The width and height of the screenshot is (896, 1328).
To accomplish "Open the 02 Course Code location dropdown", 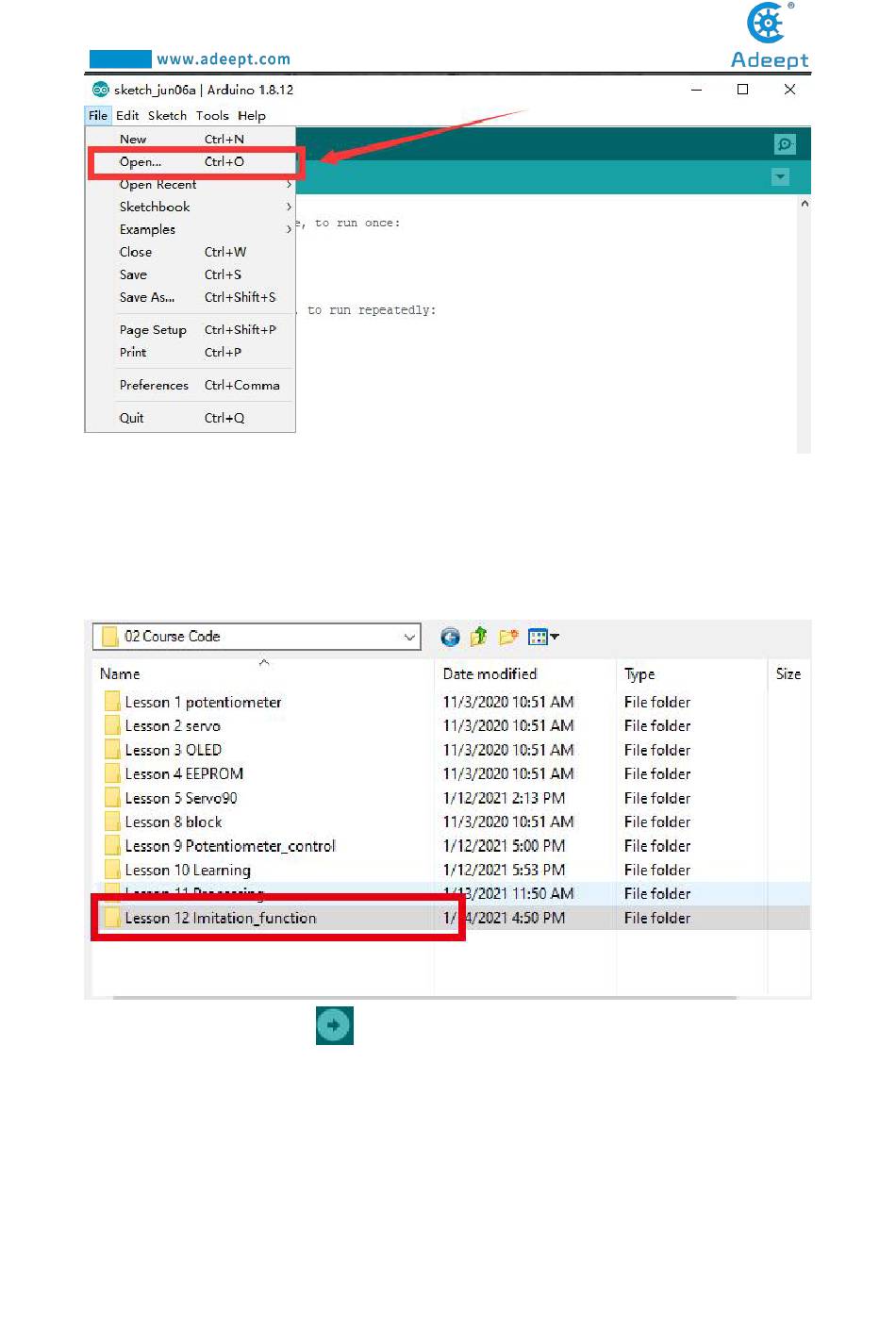I will tap(409, 637).
